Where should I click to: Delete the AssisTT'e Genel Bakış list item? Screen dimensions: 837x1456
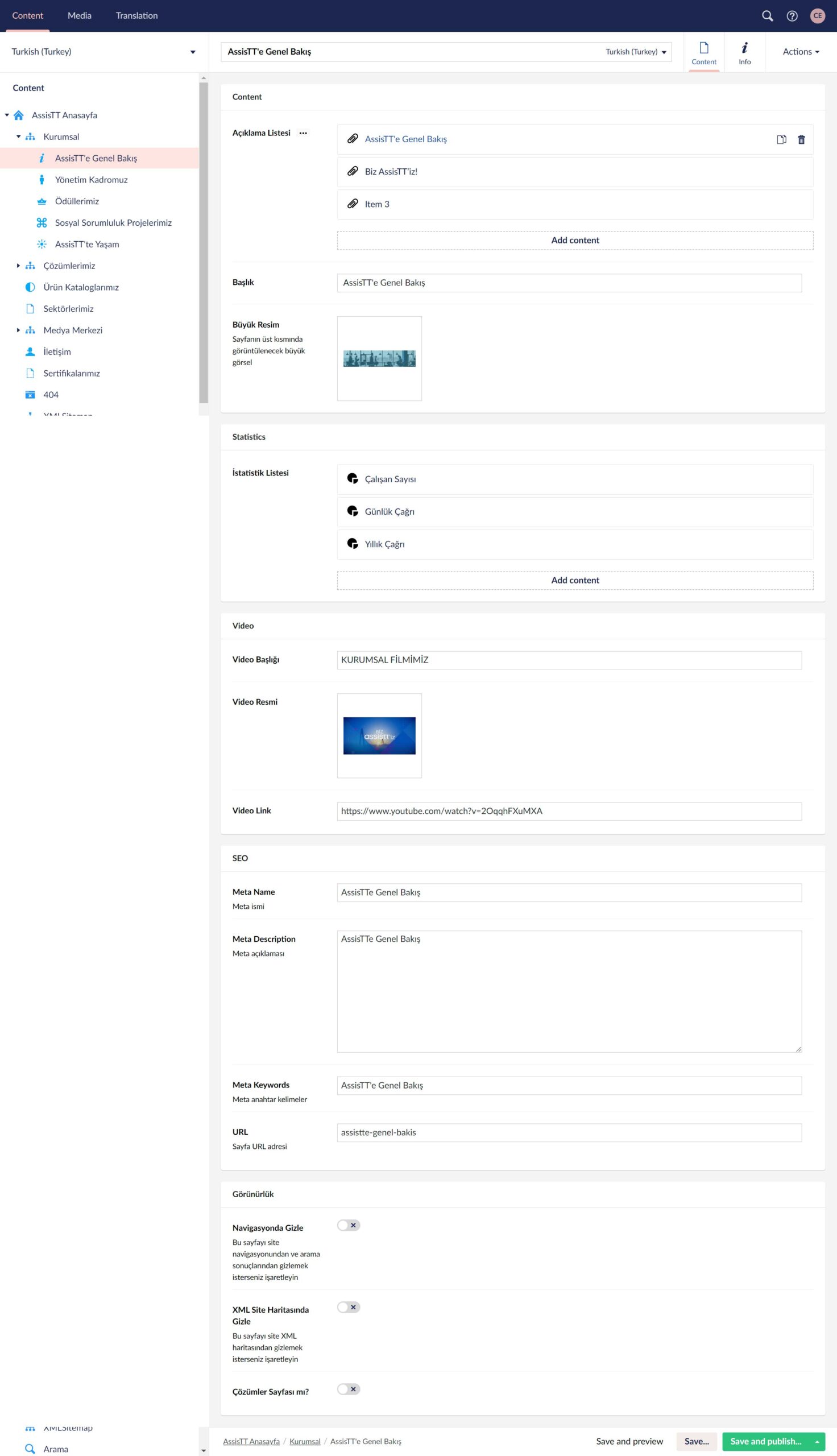pos(801,140)
